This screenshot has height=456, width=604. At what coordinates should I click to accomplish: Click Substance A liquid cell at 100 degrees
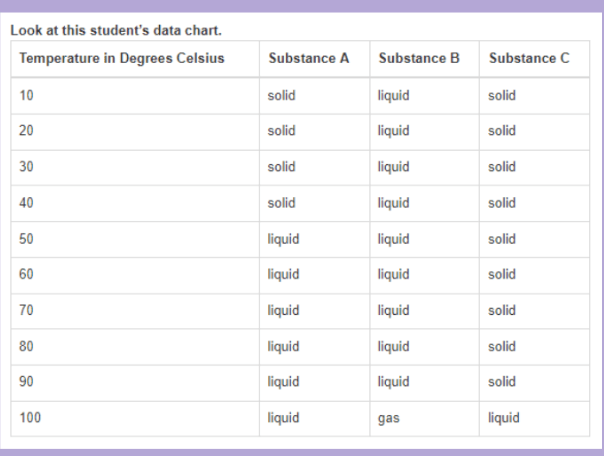pos(315,418)
